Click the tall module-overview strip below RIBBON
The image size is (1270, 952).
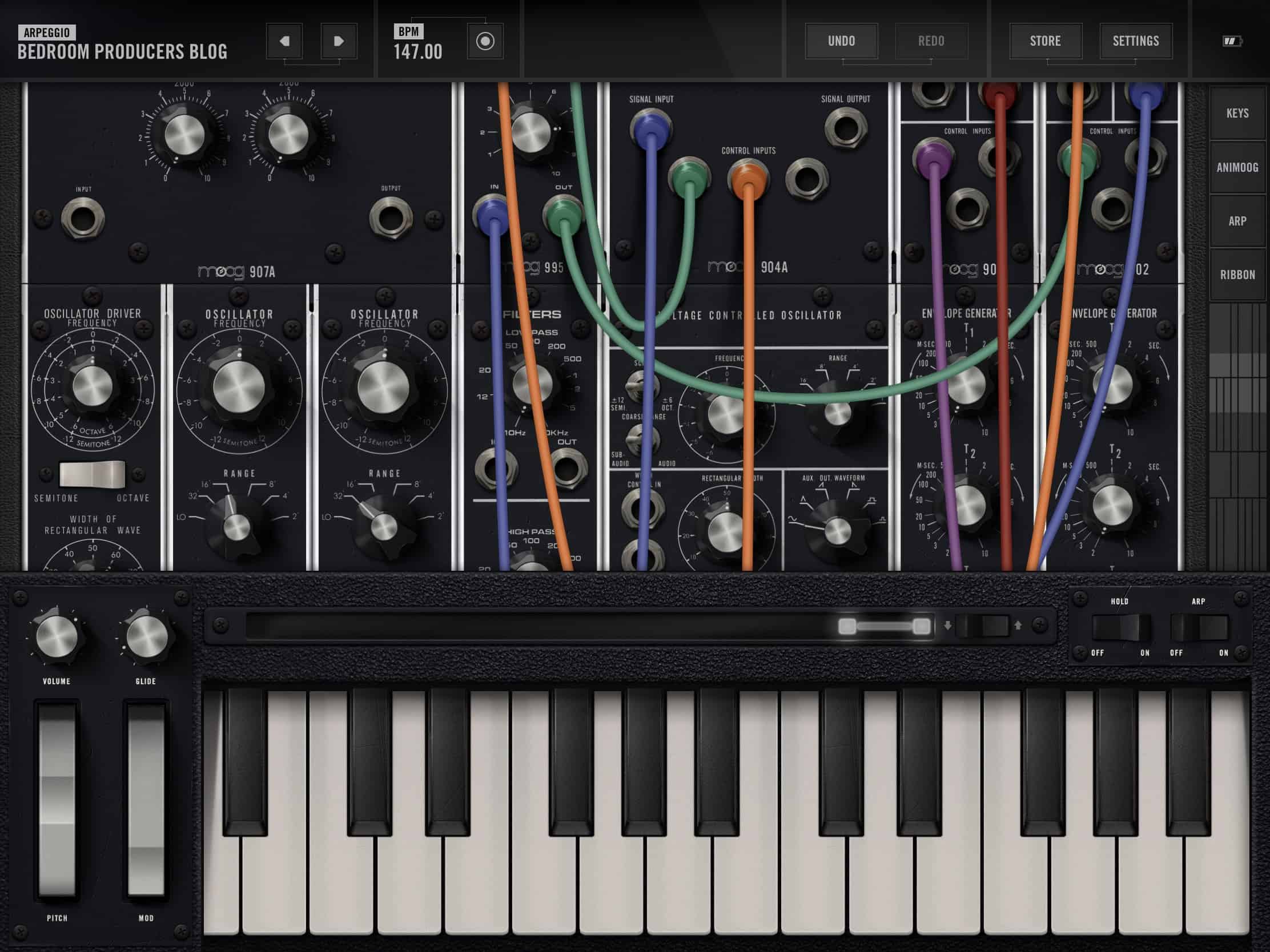tap(1237, 437)
